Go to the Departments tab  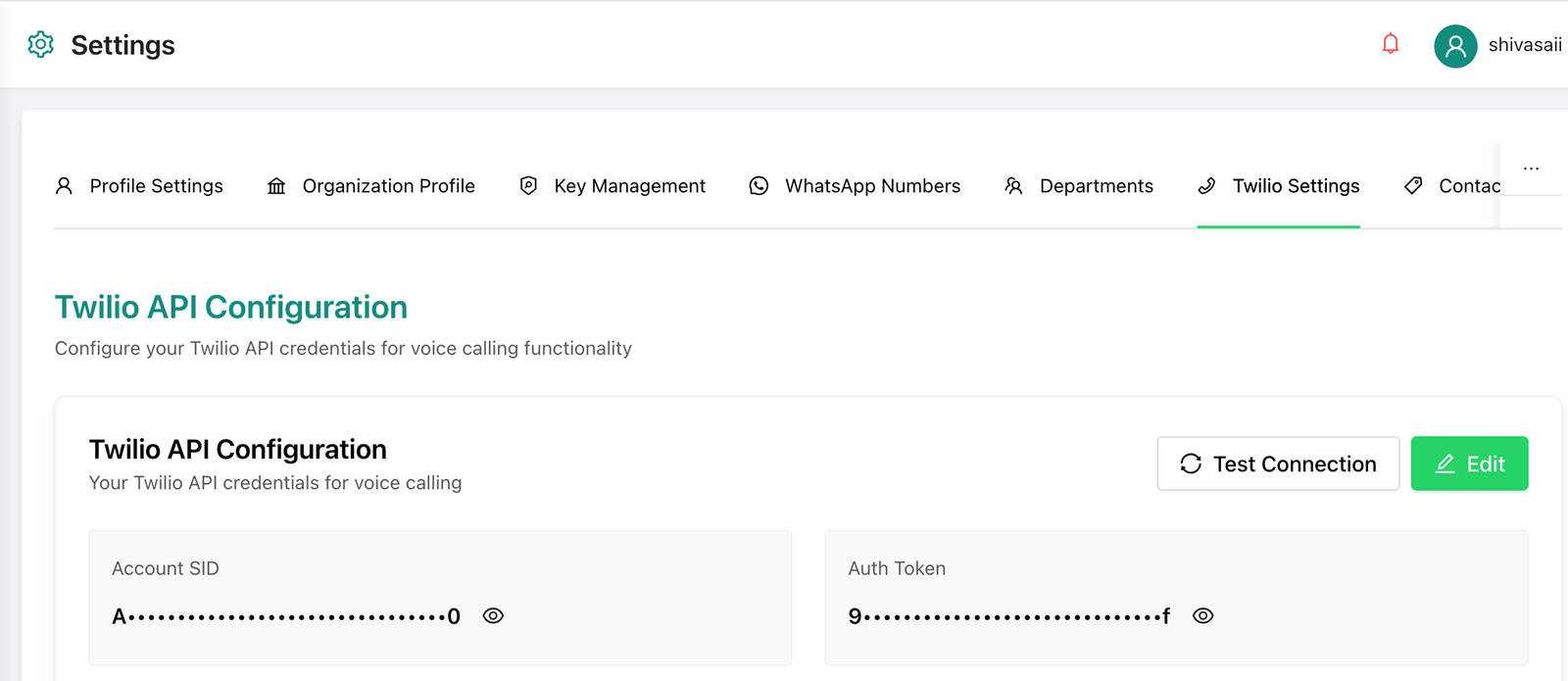coord(1078,186)
